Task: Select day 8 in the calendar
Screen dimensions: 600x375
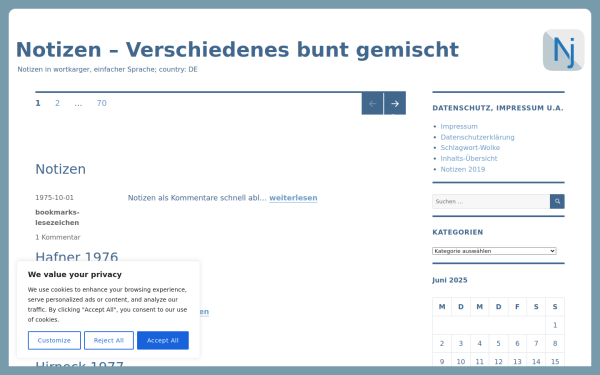Action: tap(555, 344)
